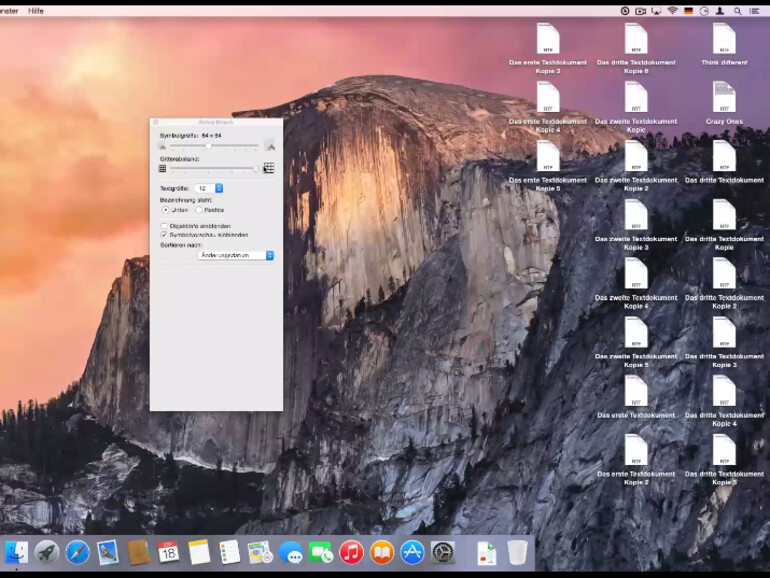Viewport: 770px width, 578px height.
Task: Click the small icon at Symbolgröße slider start
Action: [163, 146]
